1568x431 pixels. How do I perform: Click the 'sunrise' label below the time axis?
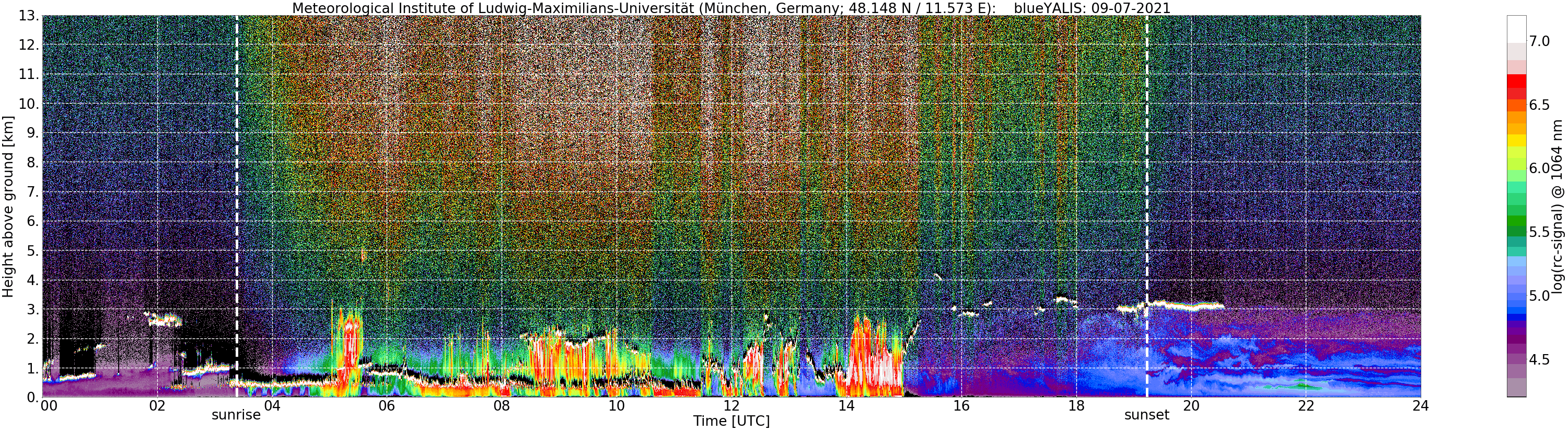tap(236, 415)
